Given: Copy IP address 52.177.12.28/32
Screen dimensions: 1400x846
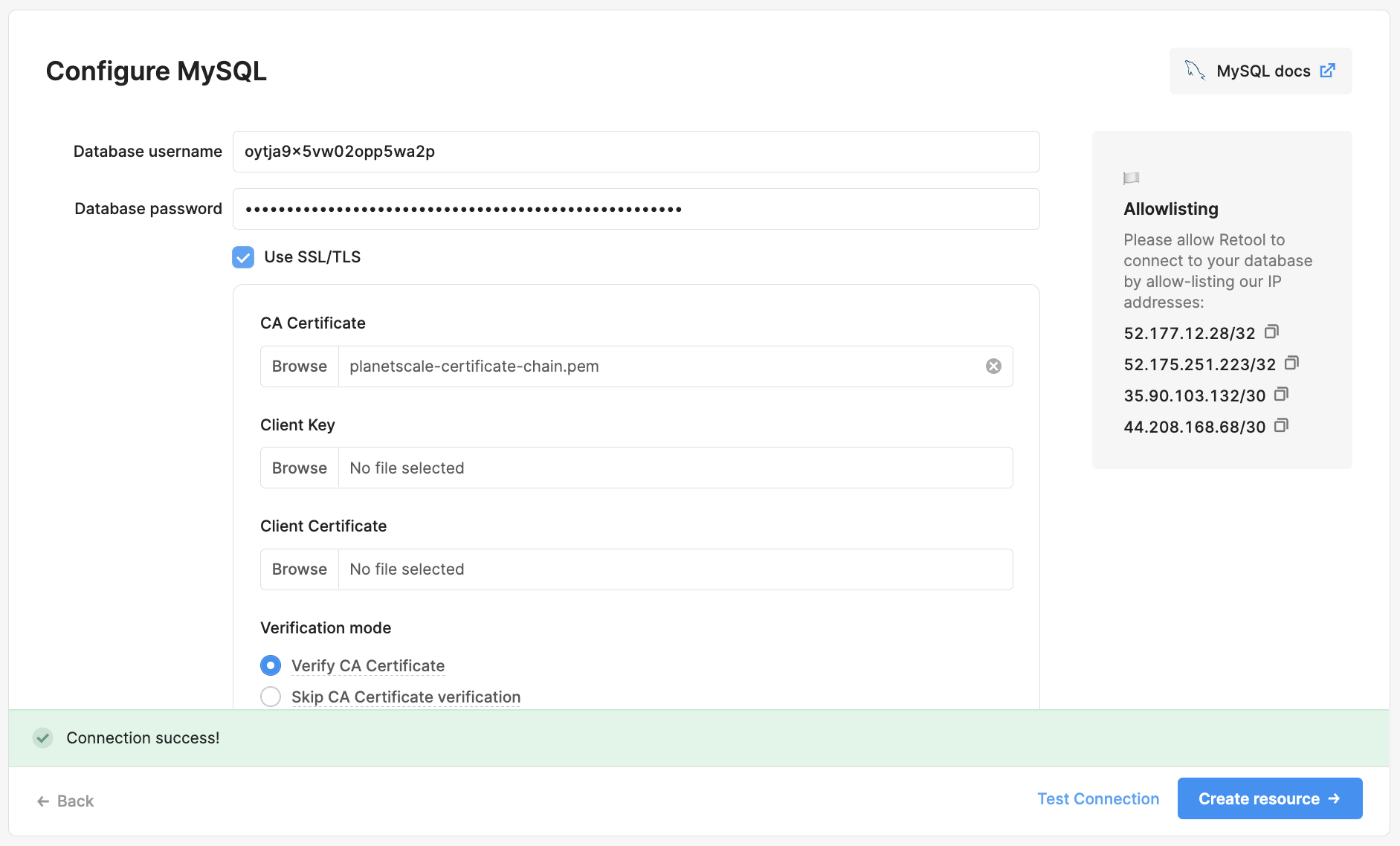Looking at the screenshot, I should [x=1271, y=332].
